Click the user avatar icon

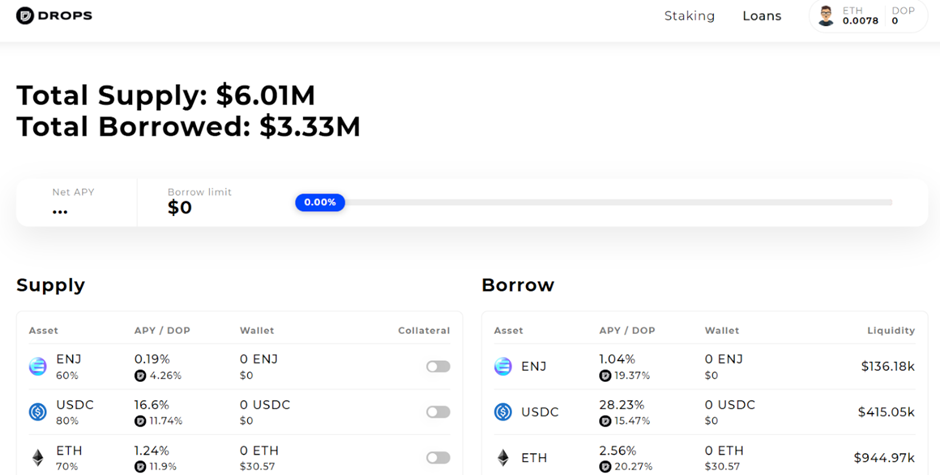tap(826, 16)
